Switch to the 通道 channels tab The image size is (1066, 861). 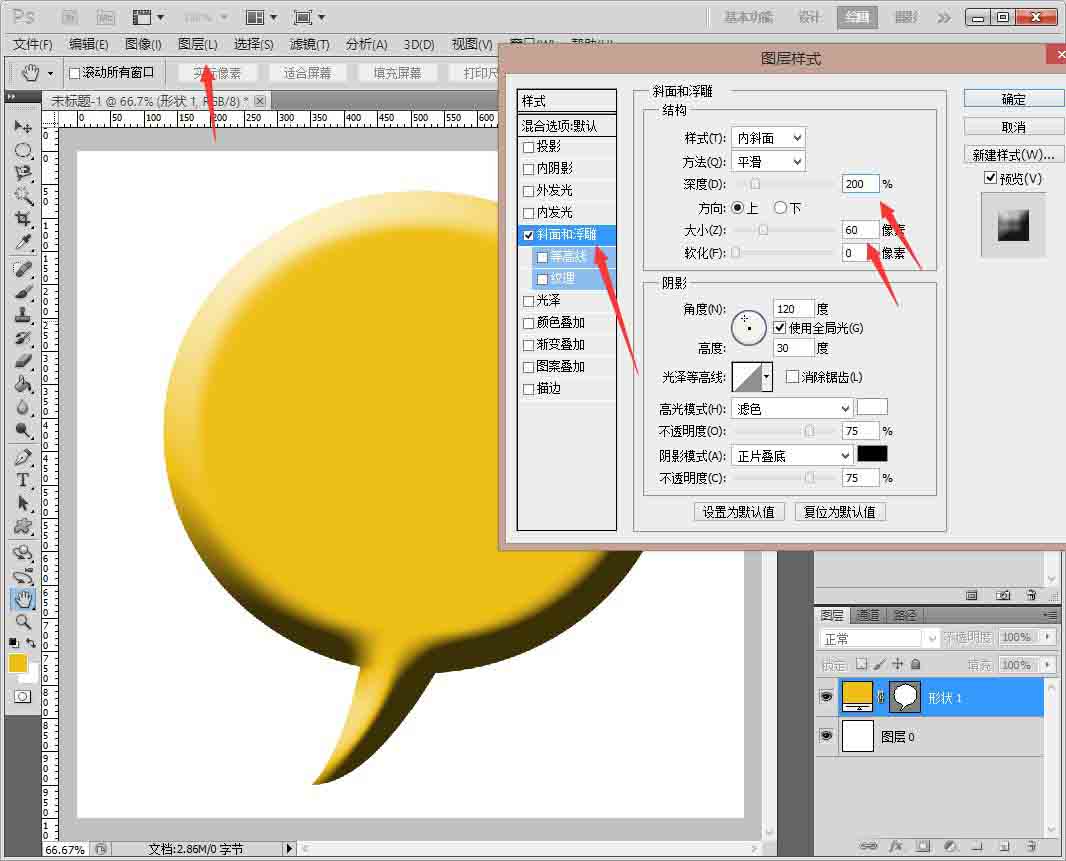tap(867, 615)
